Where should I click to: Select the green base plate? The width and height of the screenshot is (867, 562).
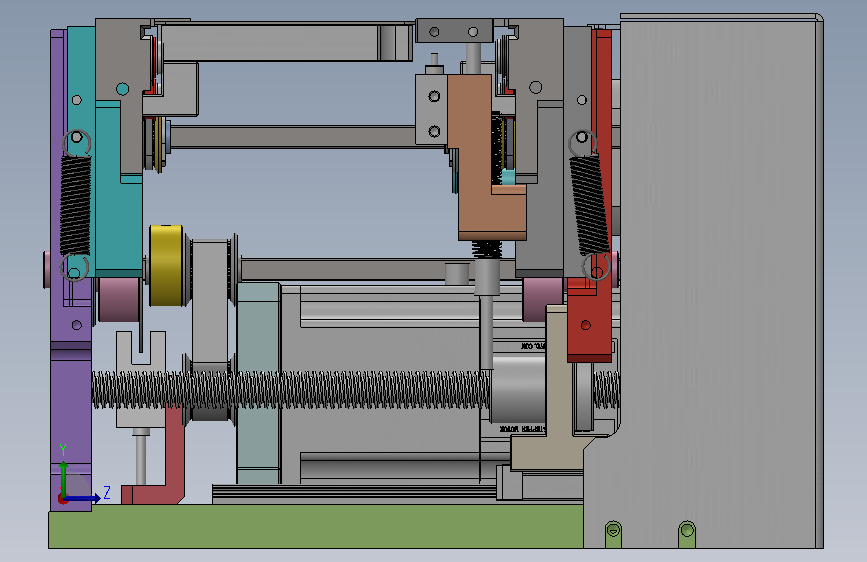315,526
